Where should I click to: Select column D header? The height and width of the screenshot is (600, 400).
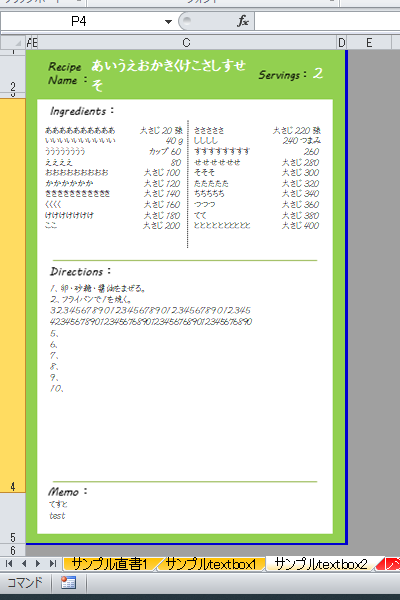pos(341,42)
